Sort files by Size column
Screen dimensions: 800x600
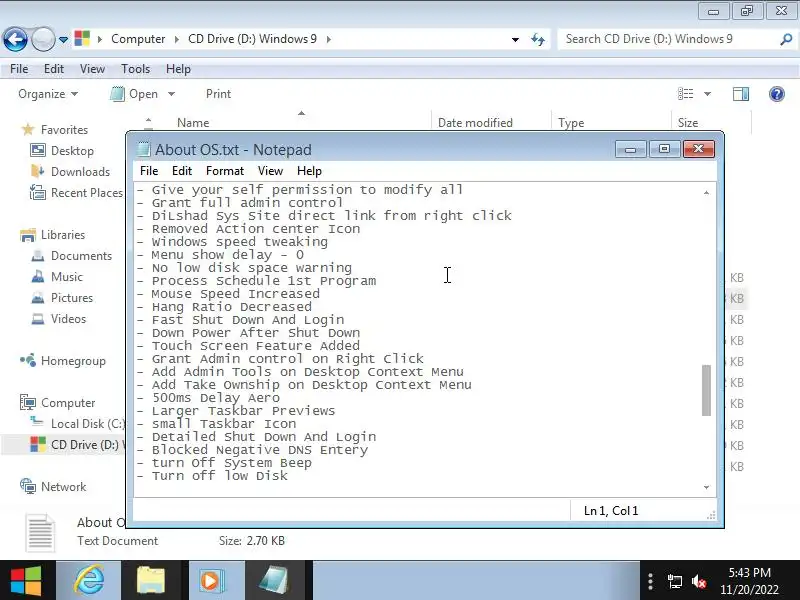pyautogui.click(x=688, y=123)
